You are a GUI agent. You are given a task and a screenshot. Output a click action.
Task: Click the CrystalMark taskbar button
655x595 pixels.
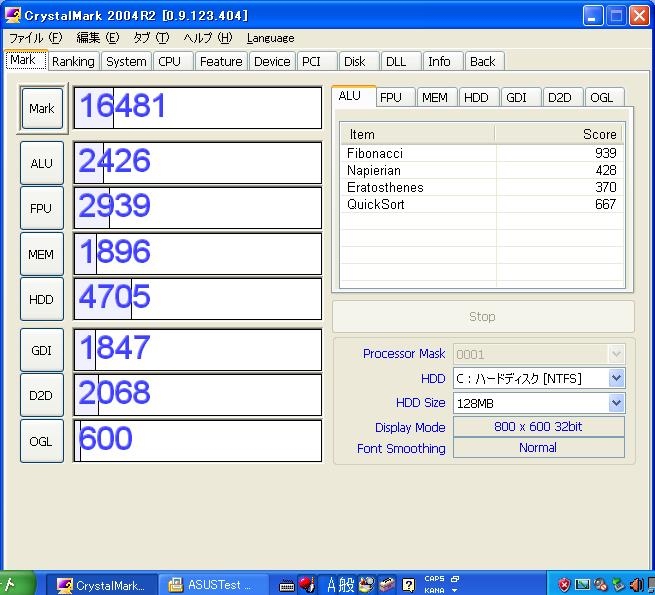pos(104,585)
